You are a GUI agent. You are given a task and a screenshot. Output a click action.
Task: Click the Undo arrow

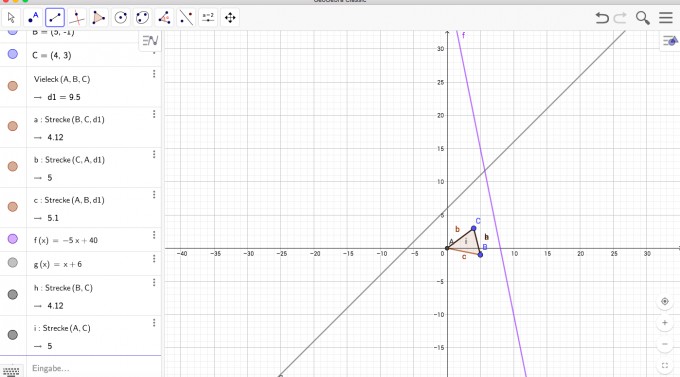coord(602,18)
